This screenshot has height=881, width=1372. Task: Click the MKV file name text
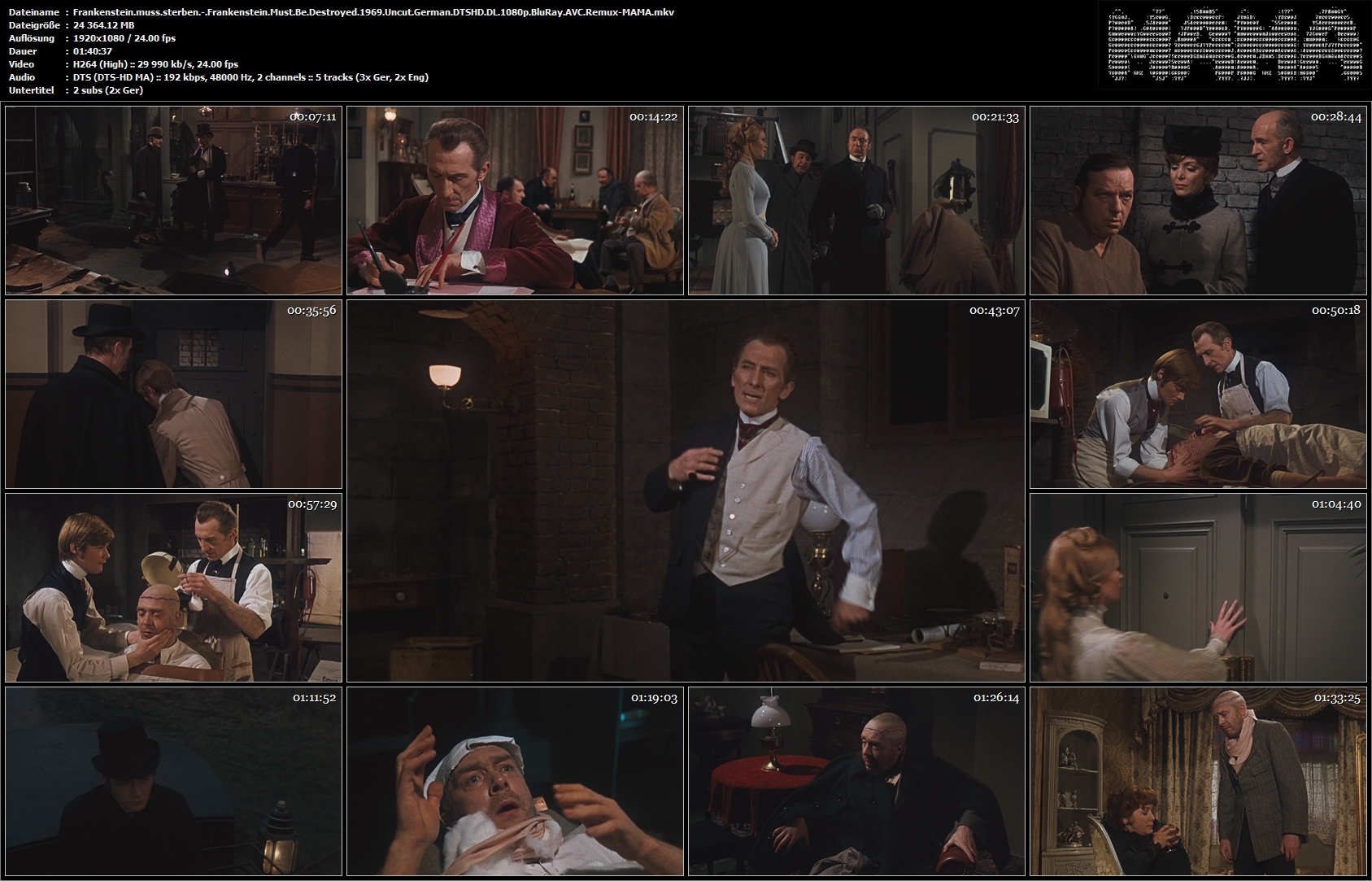(x=373, y=12)
